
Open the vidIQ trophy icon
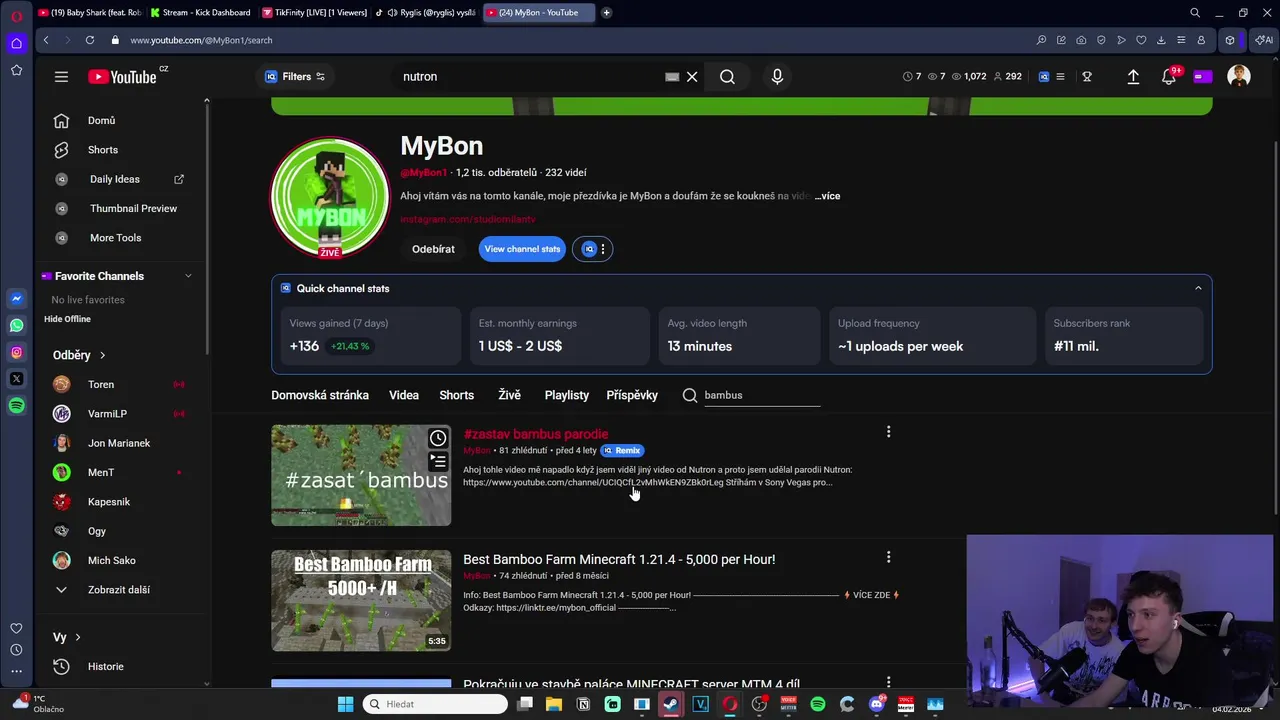pos(1087,77)
